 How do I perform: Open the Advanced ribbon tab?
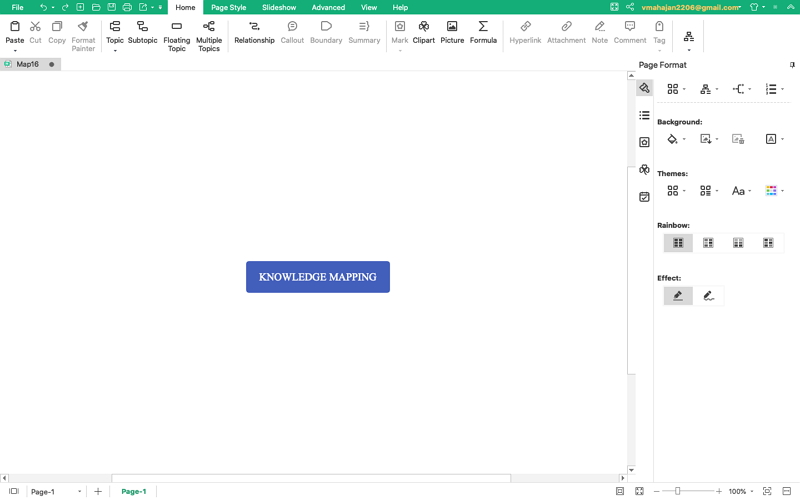click(328, 7)
